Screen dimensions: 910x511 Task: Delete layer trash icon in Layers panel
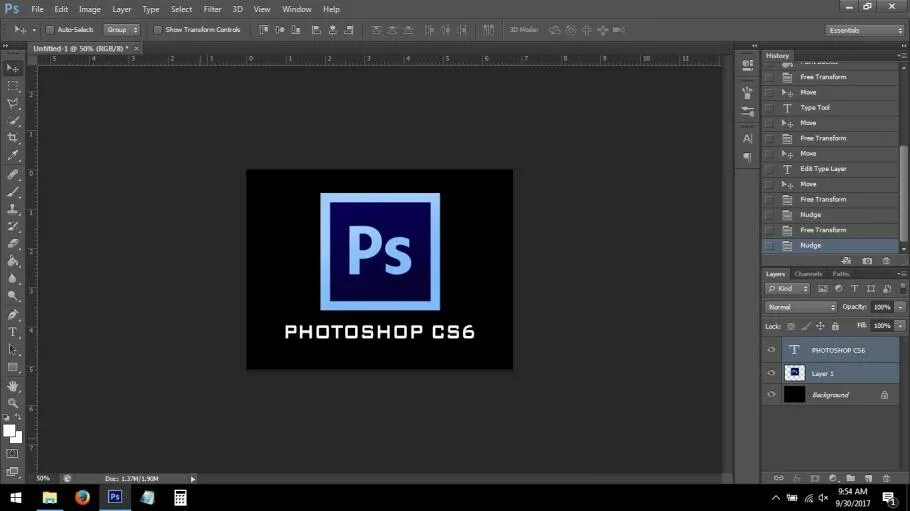[x=886, y=478]
